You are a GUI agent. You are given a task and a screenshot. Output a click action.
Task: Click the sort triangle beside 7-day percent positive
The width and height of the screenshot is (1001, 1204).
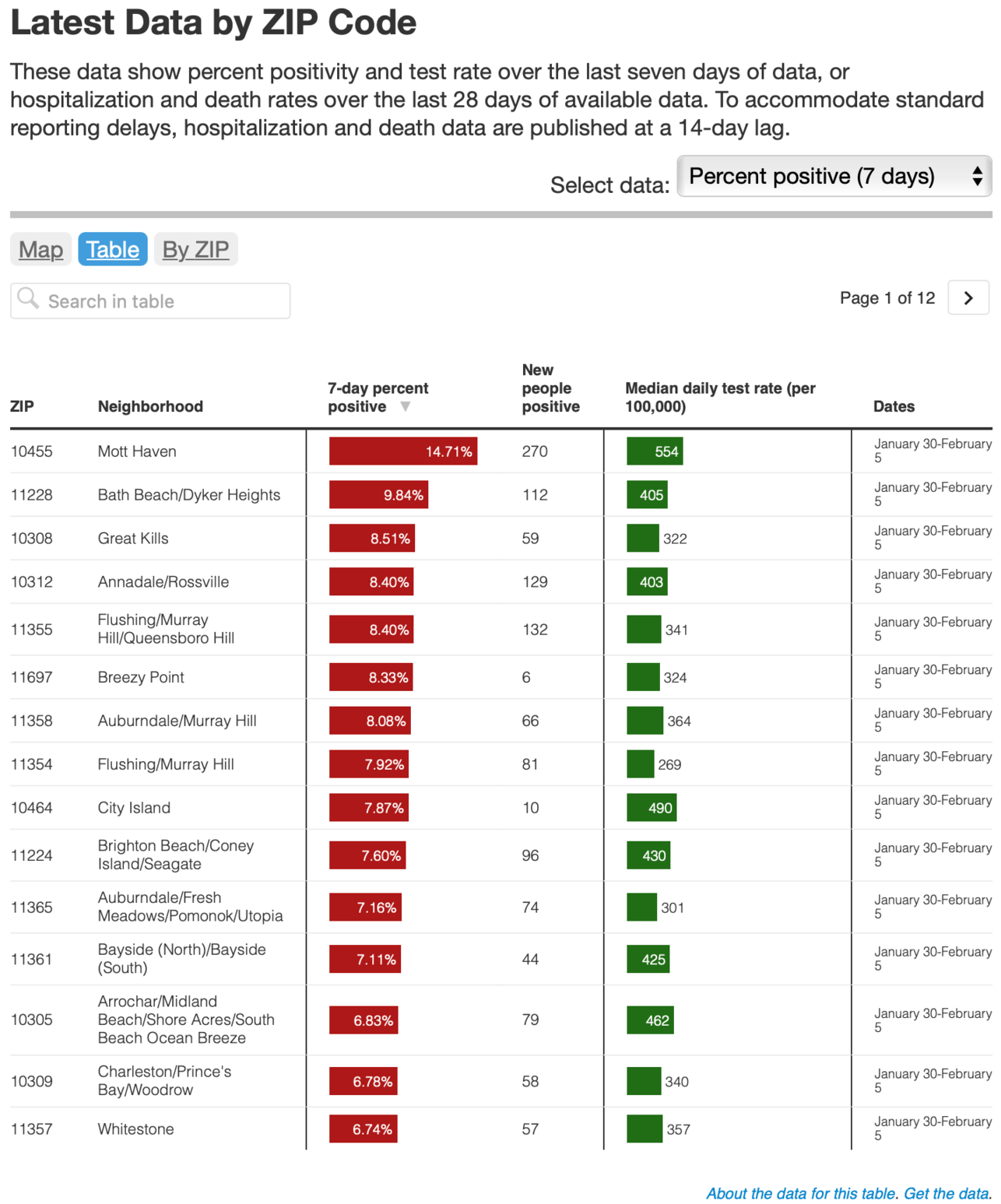[x=406, y=406]
